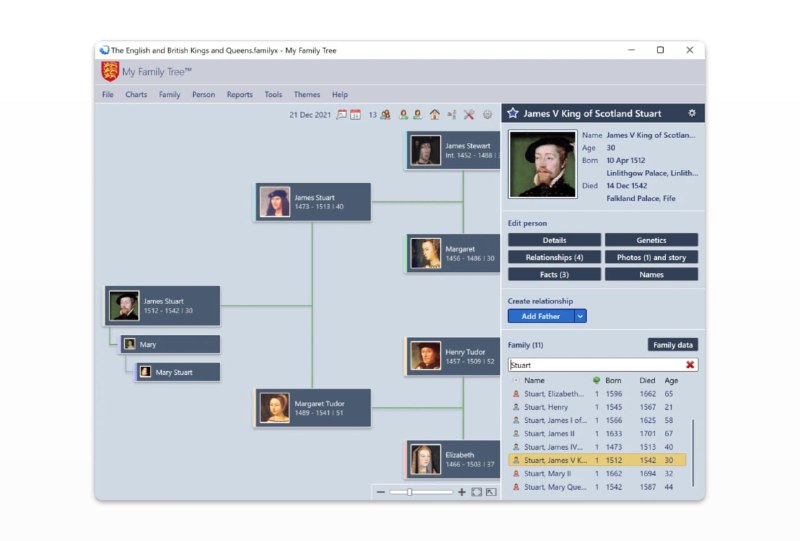Click the round selector icon left of Name header
The width and height of the screenshot is (800, 541).
tap(516, 380)
